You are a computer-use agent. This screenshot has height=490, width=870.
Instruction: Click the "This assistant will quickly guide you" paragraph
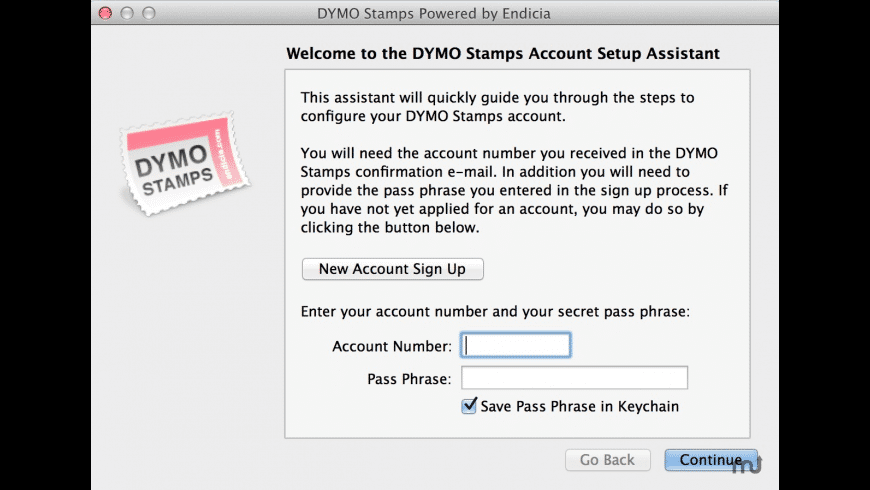(497, 107)
